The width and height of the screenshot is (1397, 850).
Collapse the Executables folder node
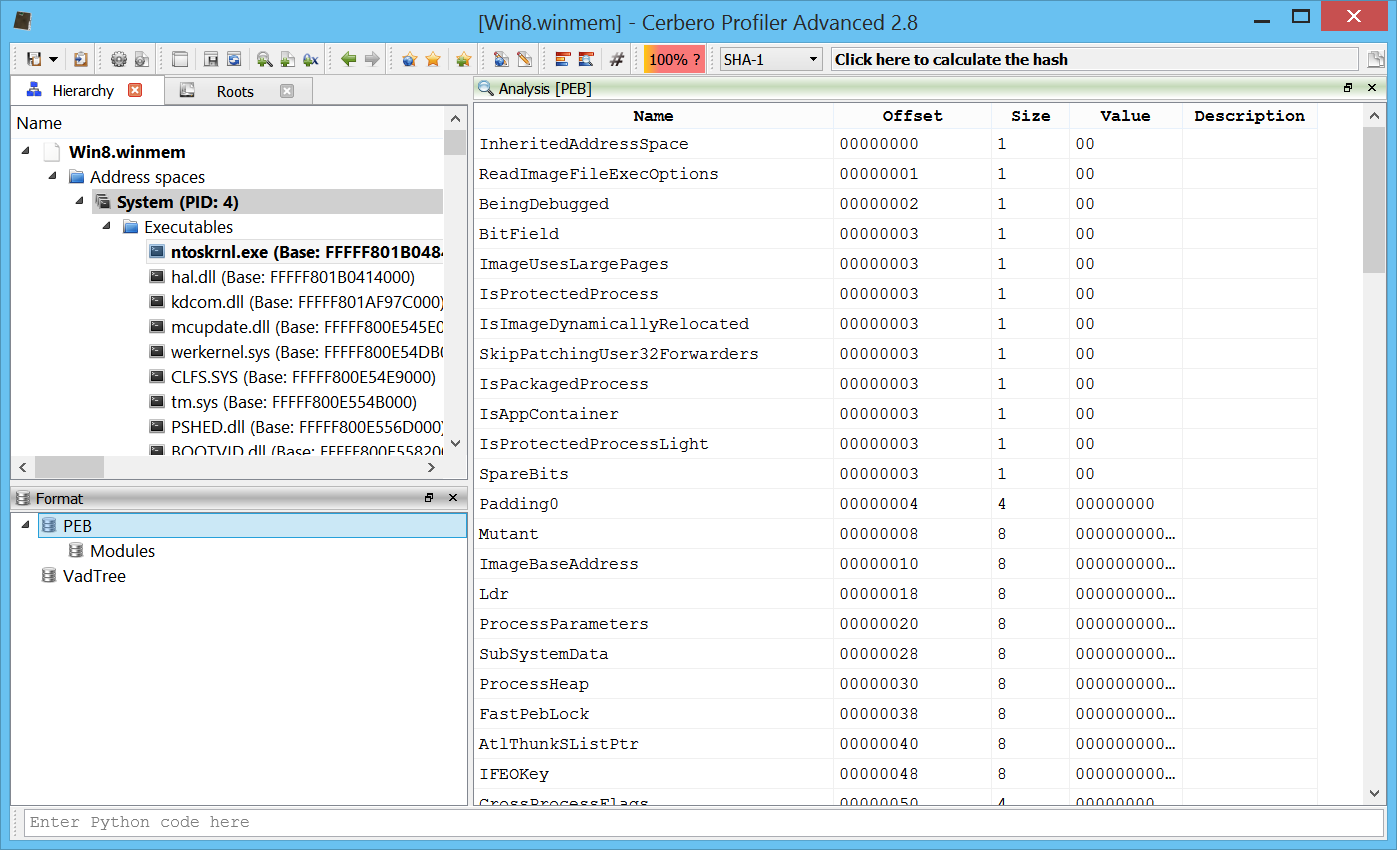[x=106, y=227]
